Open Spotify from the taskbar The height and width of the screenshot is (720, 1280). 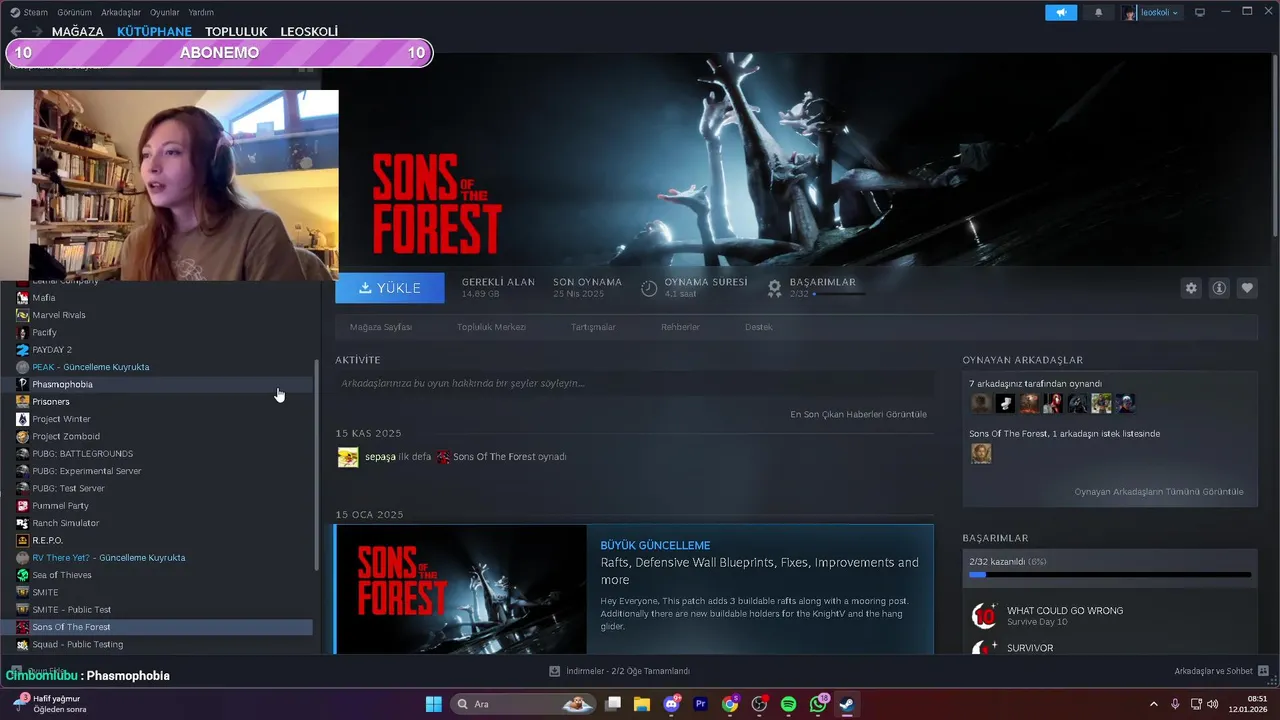pos(788,704)
